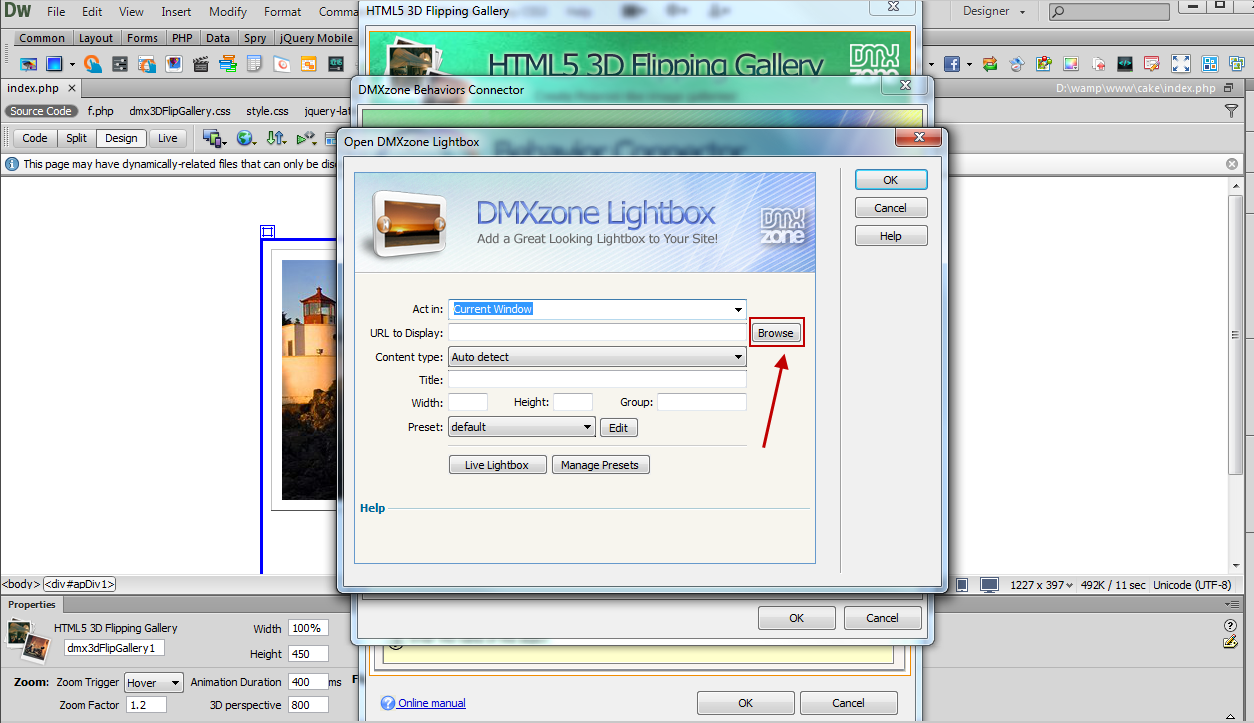1254x723 pixels.
Task: Click OK in the HTML5 3D Flipping Gallery window
Action: pyautogui.click(x=745, y=703)
